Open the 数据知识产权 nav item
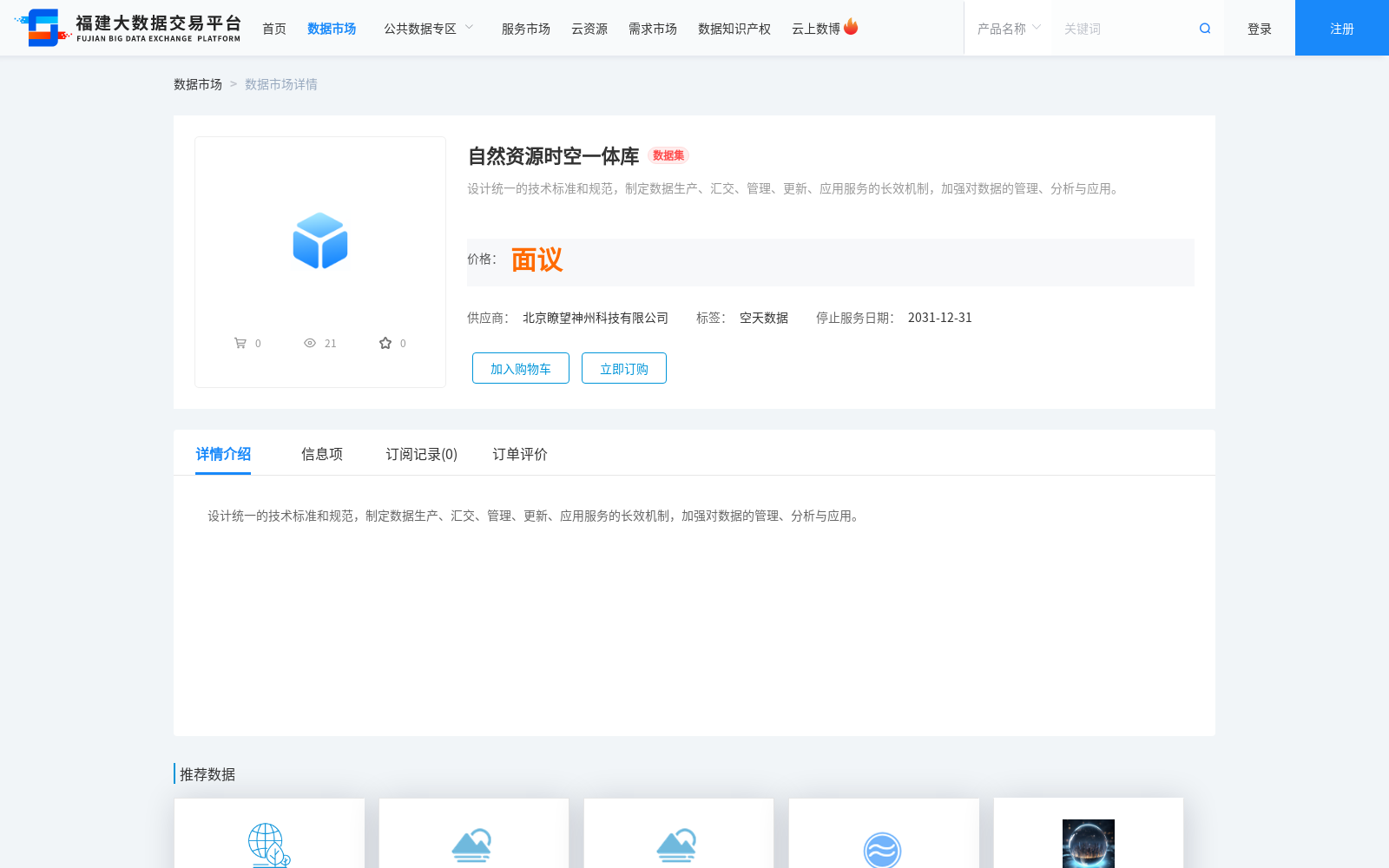Viewport: 1389px width, 868px height. 734,29
